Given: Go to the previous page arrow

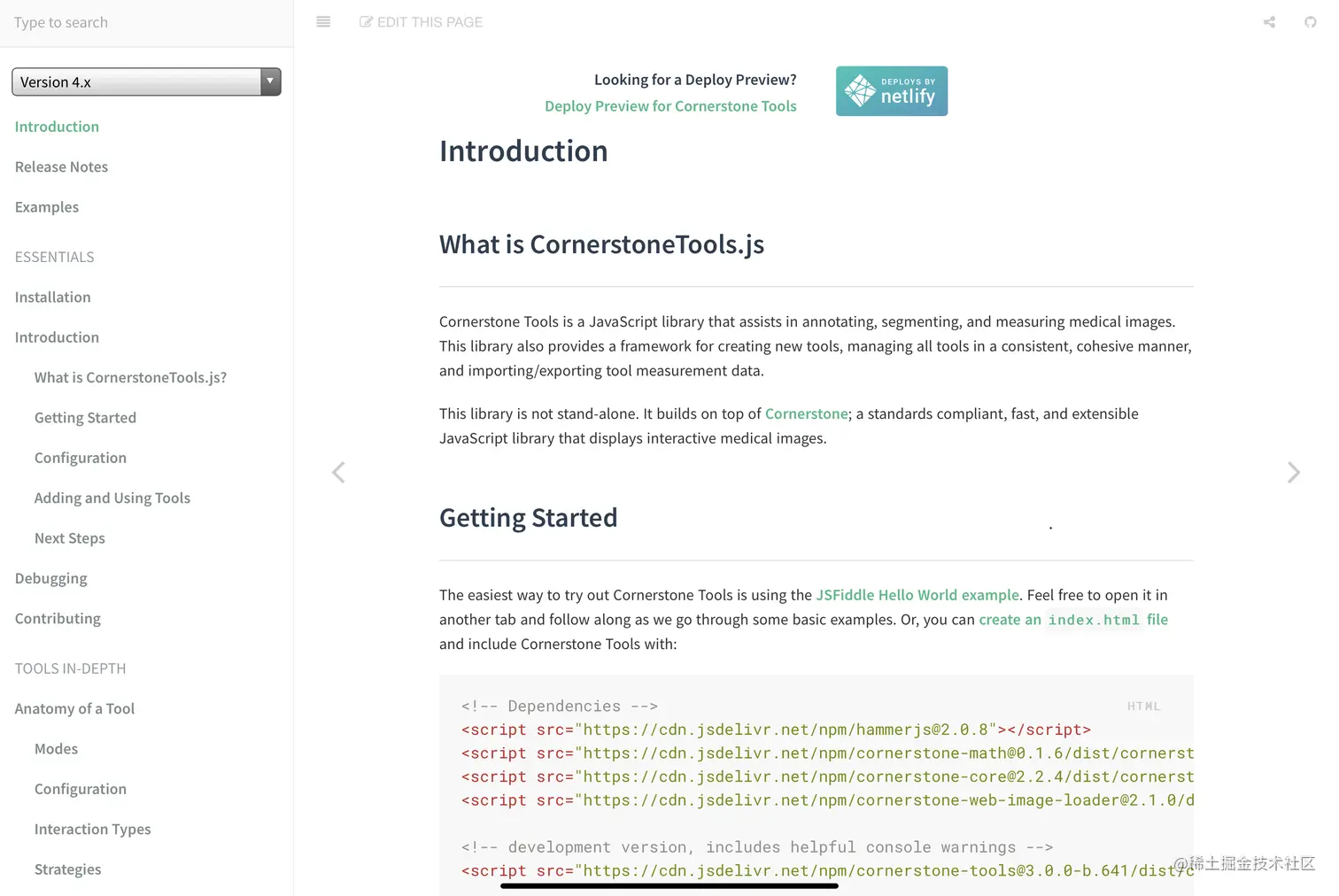Looking at the screenshot, I should pos(338,473).
